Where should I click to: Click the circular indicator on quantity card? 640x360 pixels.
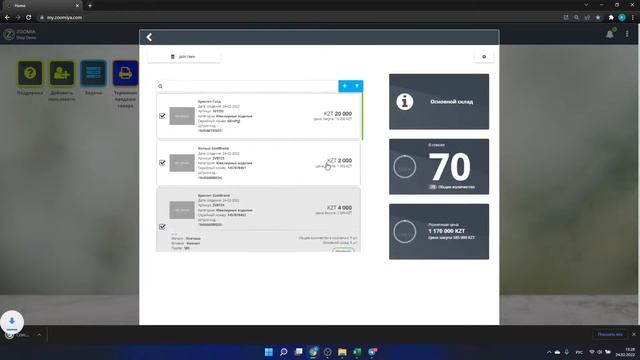pos(404,167)
